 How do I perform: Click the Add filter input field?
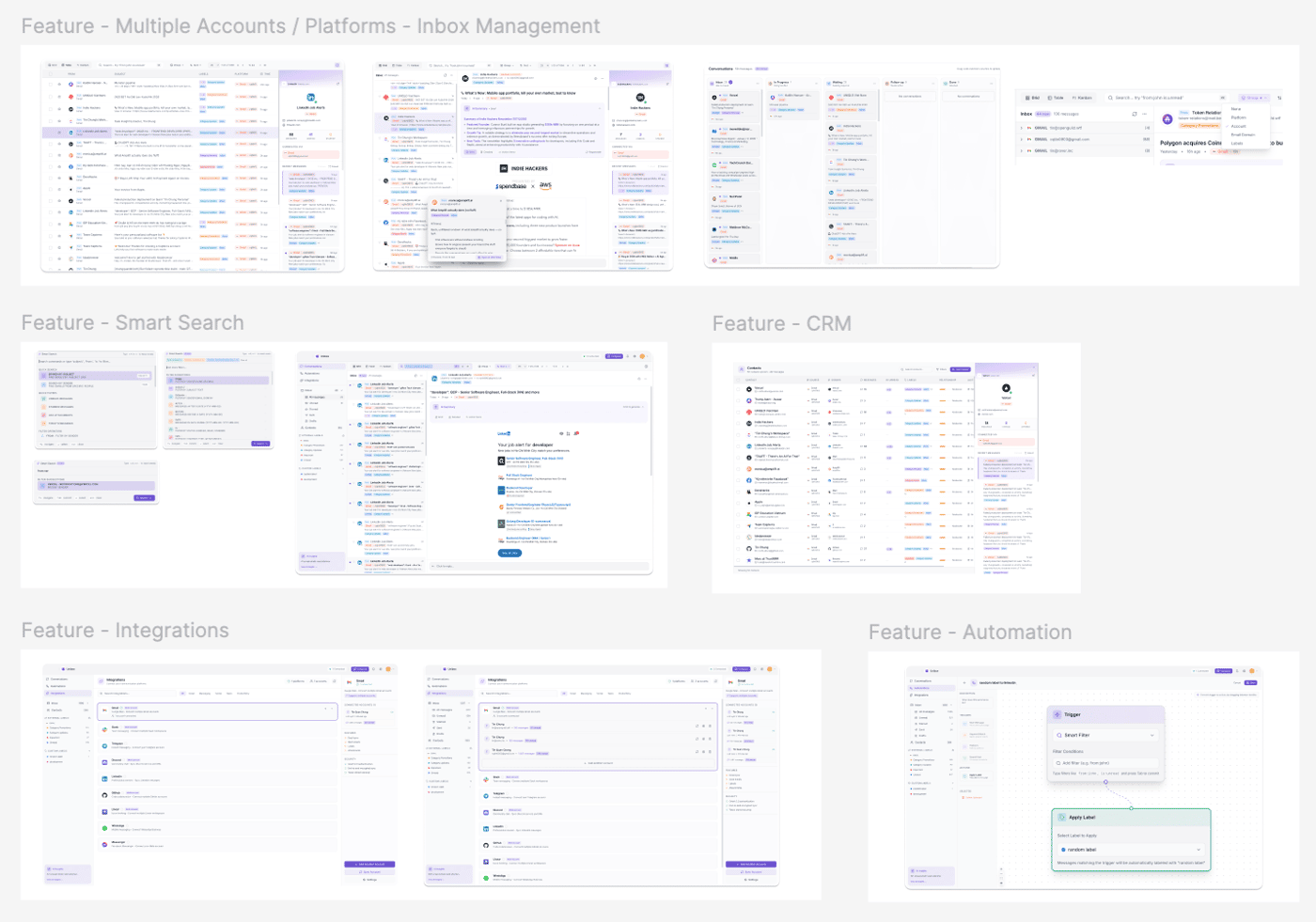(1105, 763)
